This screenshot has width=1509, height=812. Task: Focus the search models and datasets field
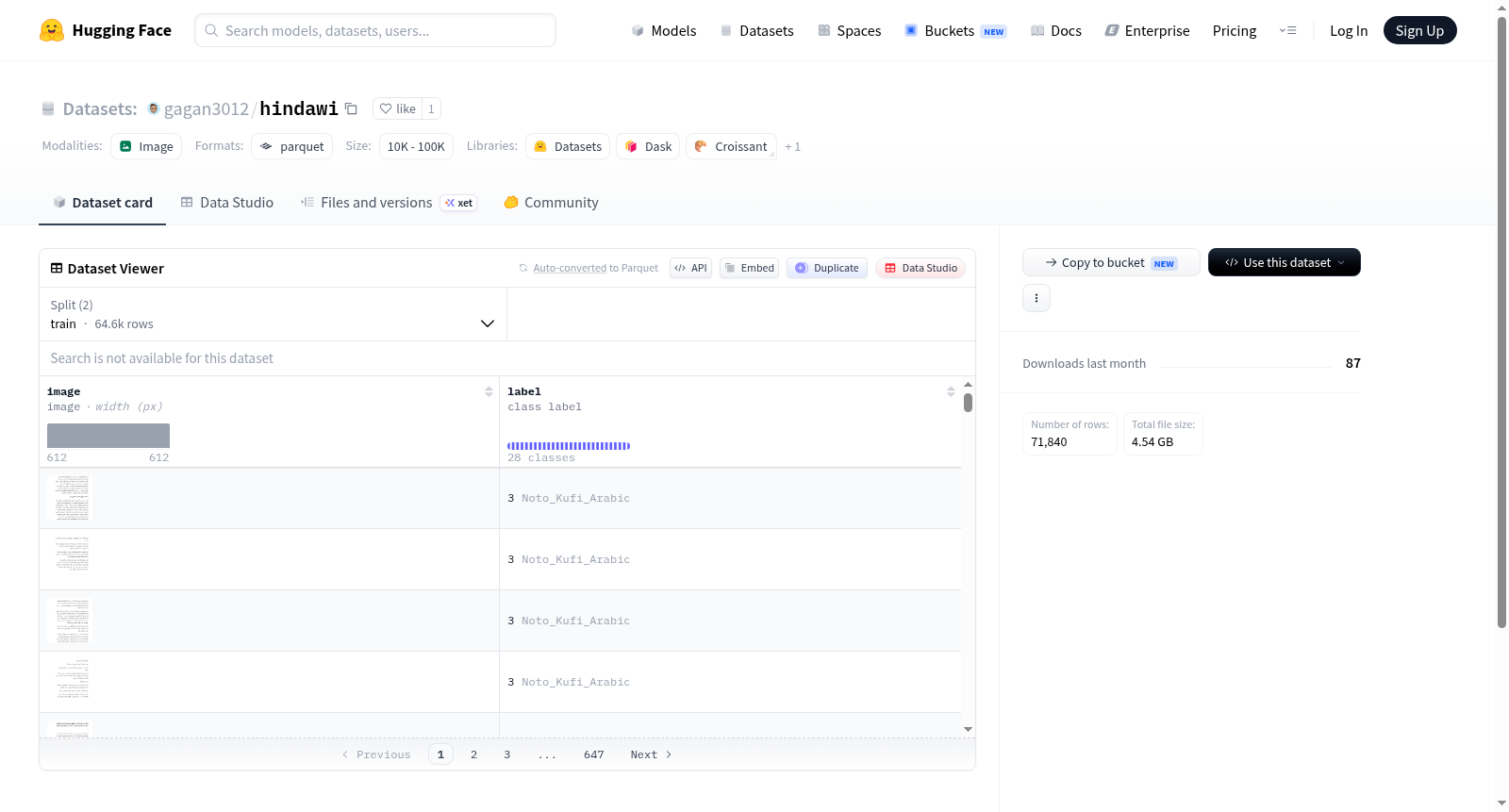click(x=375, y=30)
